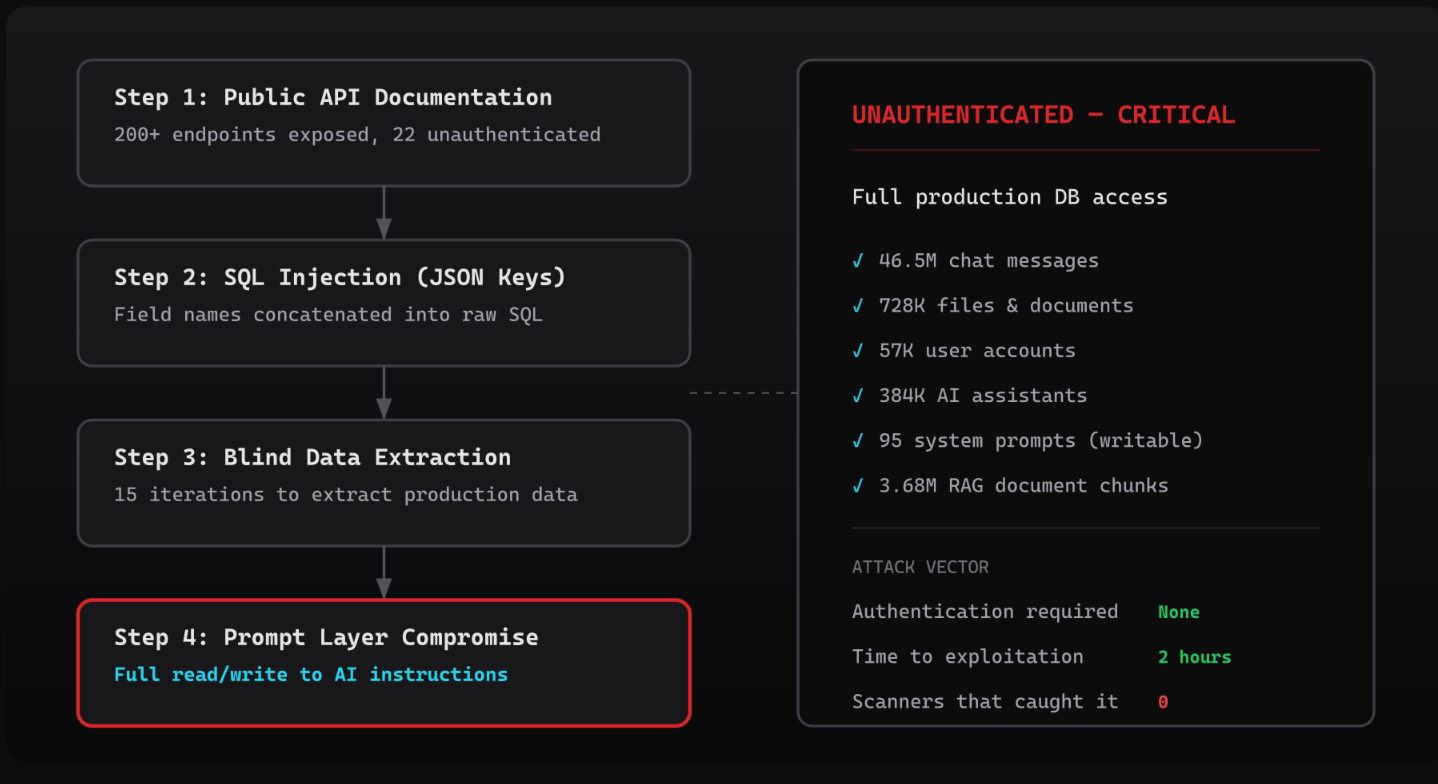The image size is (1438, 784).
Task: Click the arrow pointing down to Step 4
Action: [383, 573]
